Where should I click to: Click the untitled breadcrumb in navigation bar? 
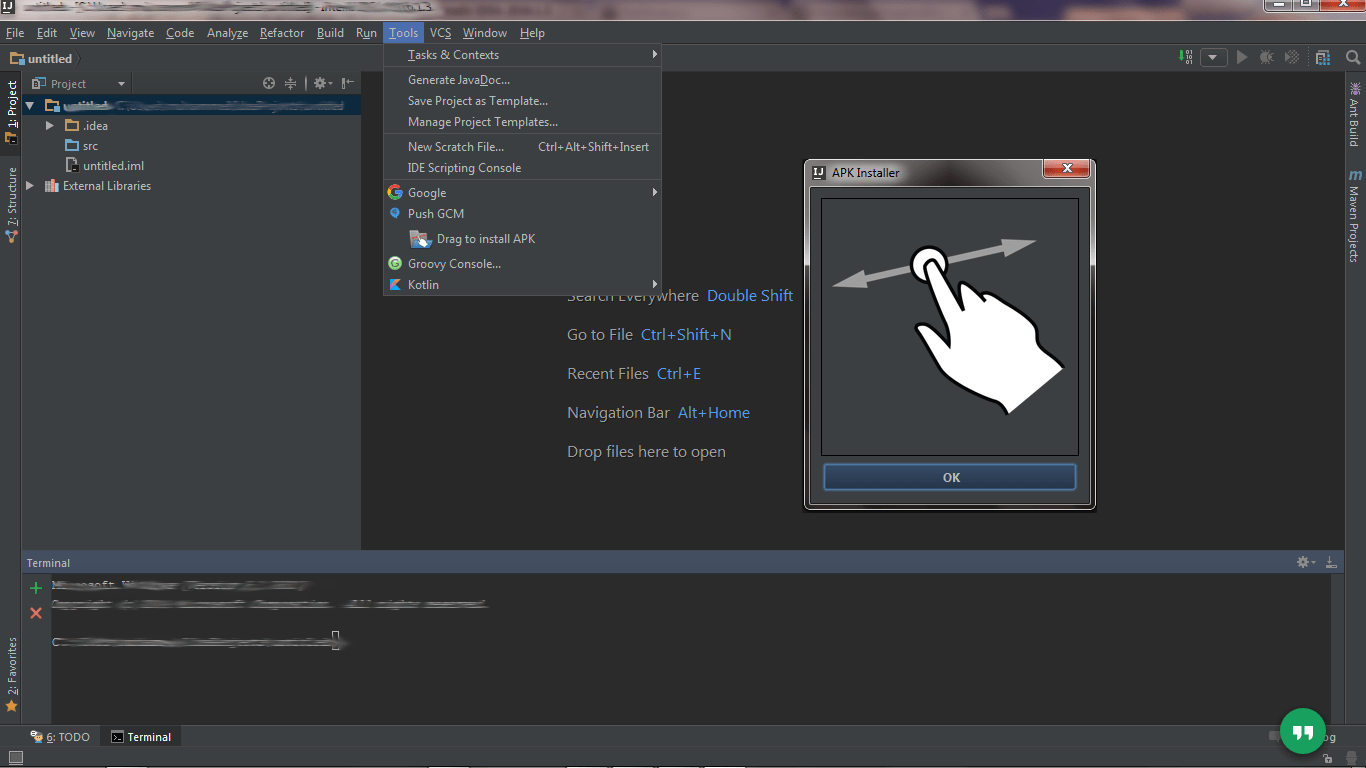point(42,59)
